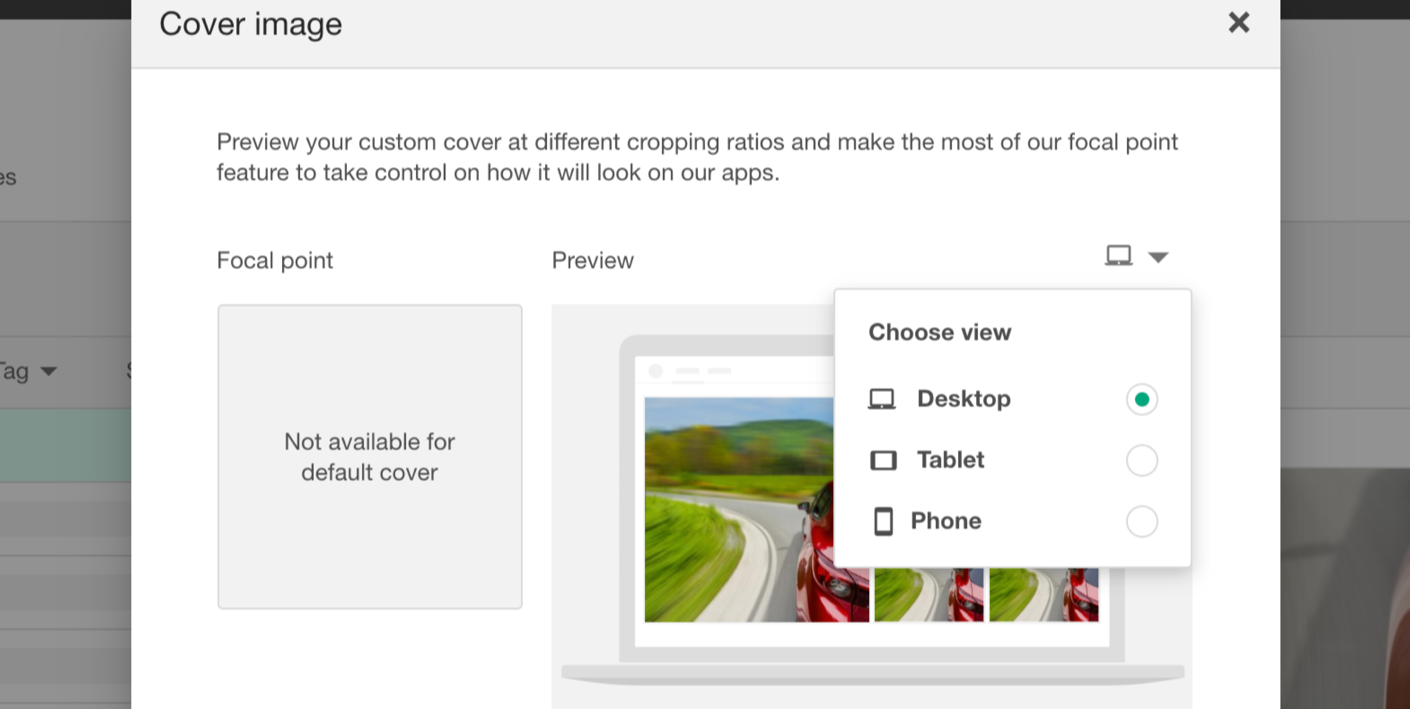Open the Tag dropdown behind the dialog
Screen dimensions: 1410x709
[x=28, y=372]
